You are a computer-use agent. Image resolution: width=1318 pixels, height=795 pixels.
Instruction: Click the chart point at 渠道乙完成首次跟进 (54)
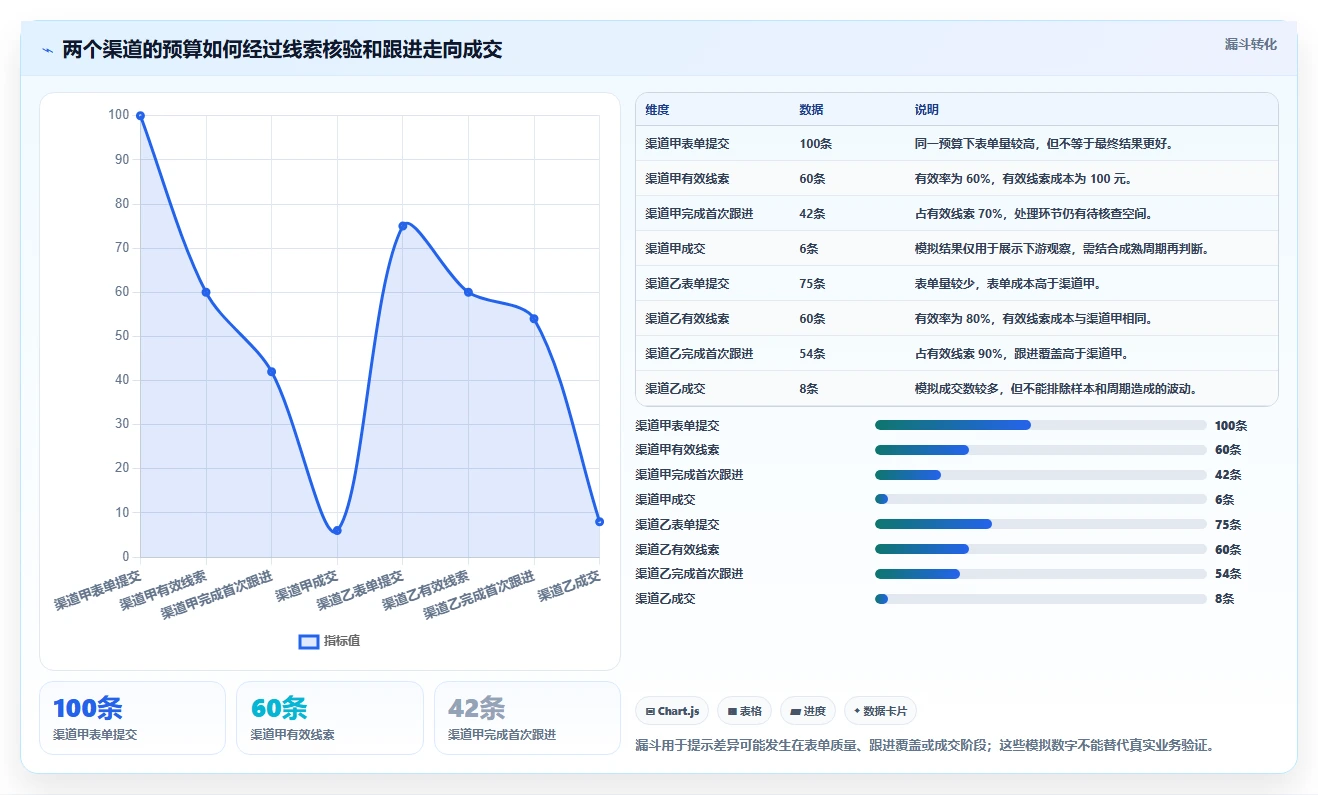[534, 319]
